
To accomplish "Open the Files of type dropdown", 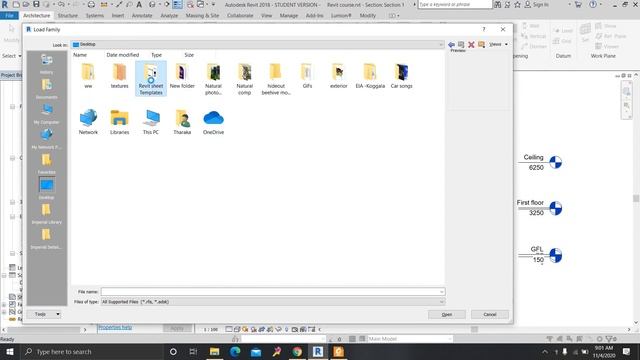I will 273,302.
